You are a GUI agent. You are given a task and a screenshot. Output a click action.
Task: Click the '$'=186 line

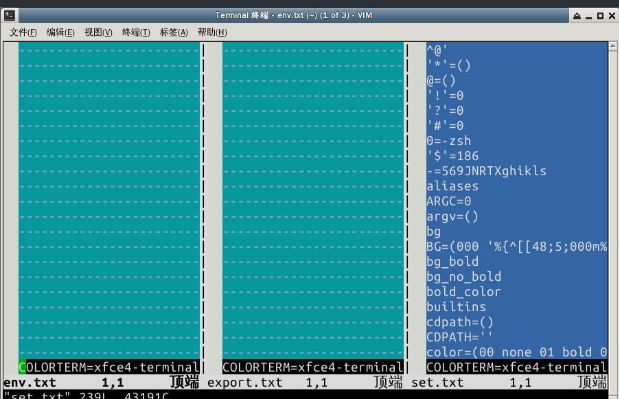(452, 156)
